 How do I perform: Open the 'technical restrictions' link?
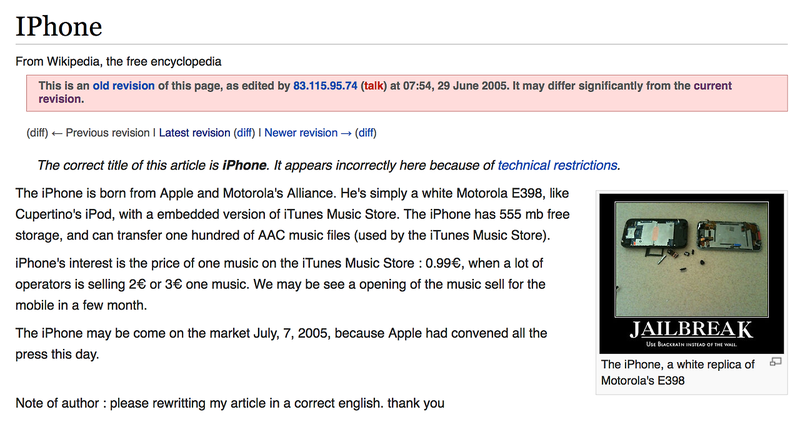pyautogui.click(x=558, y=165)
